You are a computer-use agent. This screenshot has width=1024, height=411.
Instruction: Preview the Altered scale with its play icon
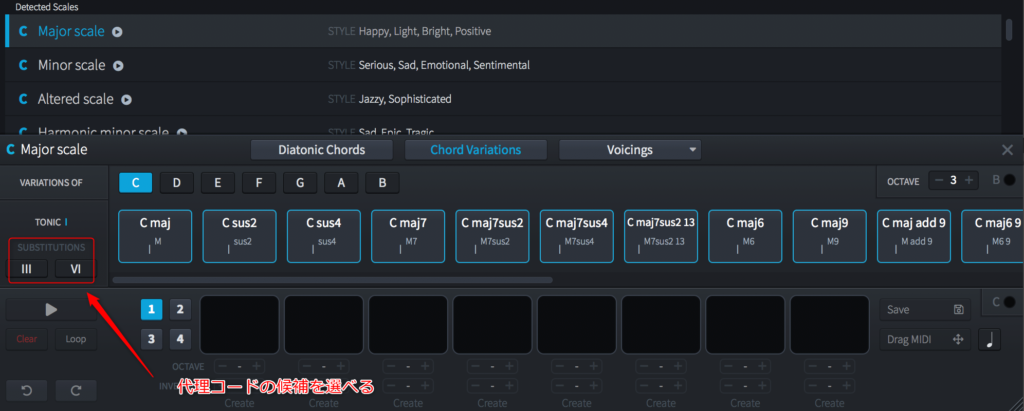127,100
